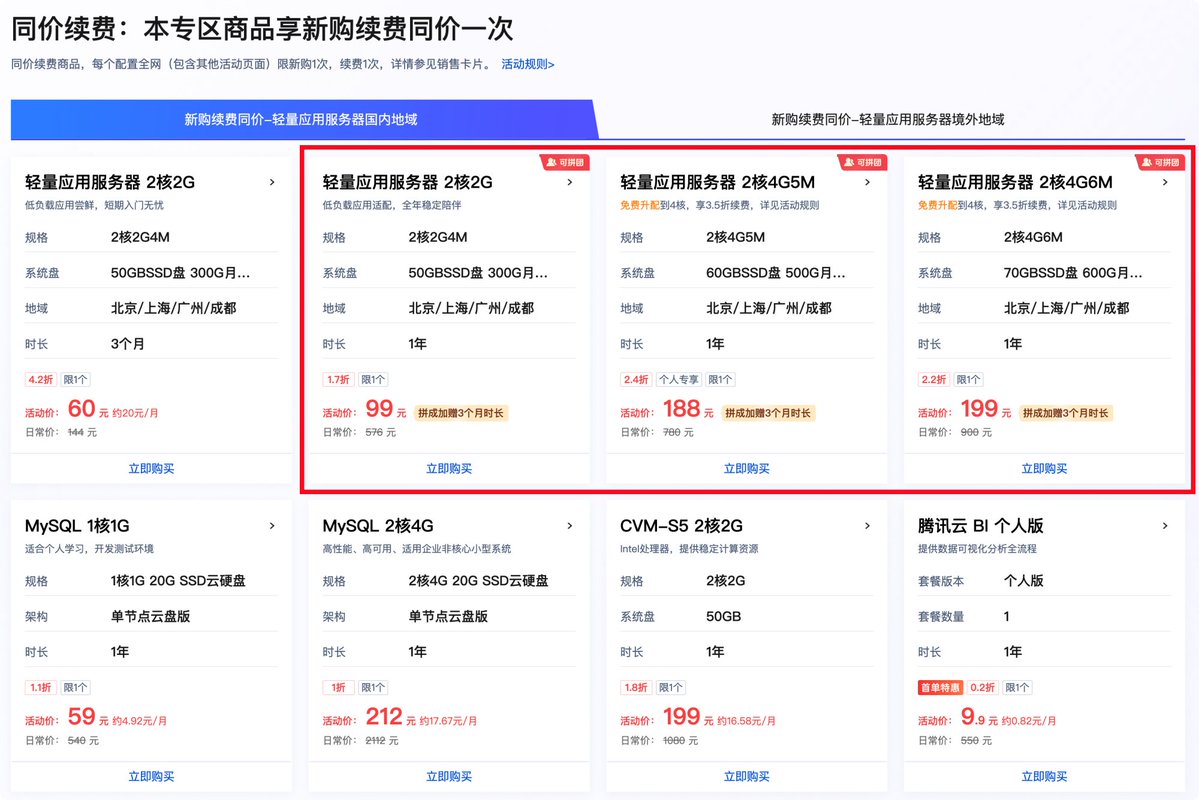Click the 1.1折 tag on MySQL 1核1G

[x=41, y=688]
